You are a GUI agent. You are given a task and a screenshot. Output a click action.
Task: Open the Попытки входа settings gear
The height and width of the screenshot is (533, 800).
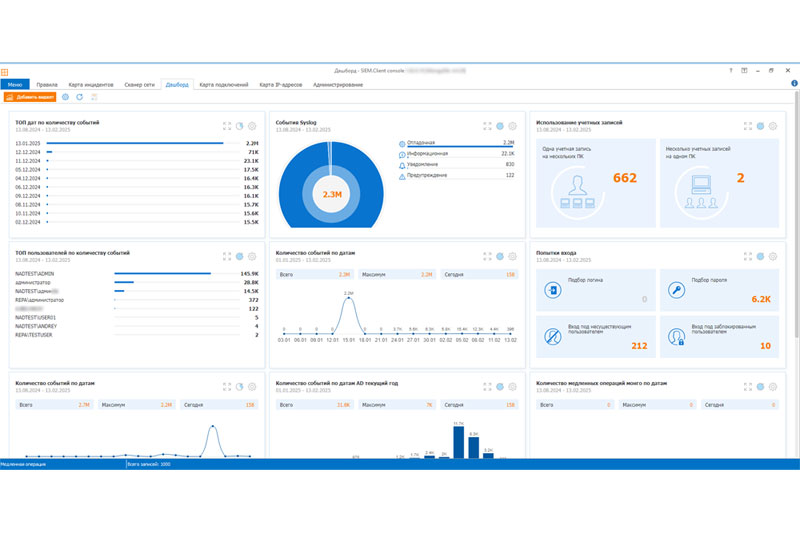click(x=773, y=257)
